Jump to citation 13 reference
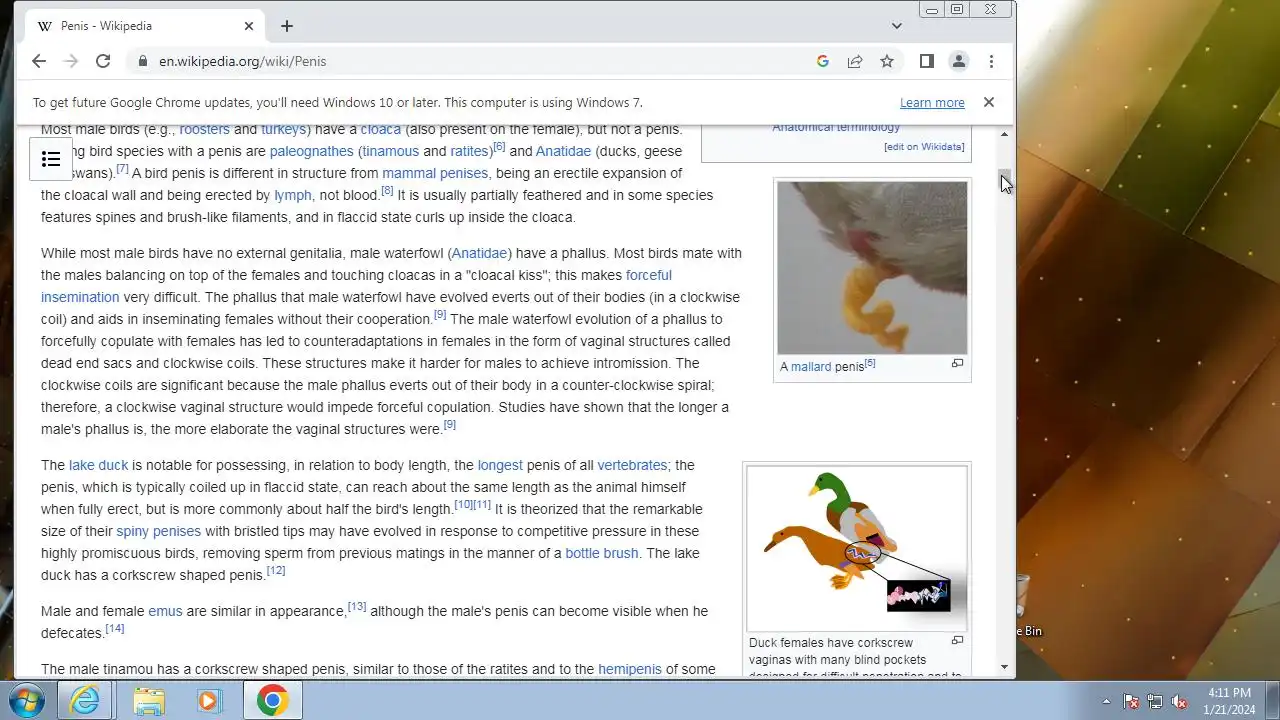The height and width of the screenshot is (720, 1280). pyautogui.click(x=357, y=606)
